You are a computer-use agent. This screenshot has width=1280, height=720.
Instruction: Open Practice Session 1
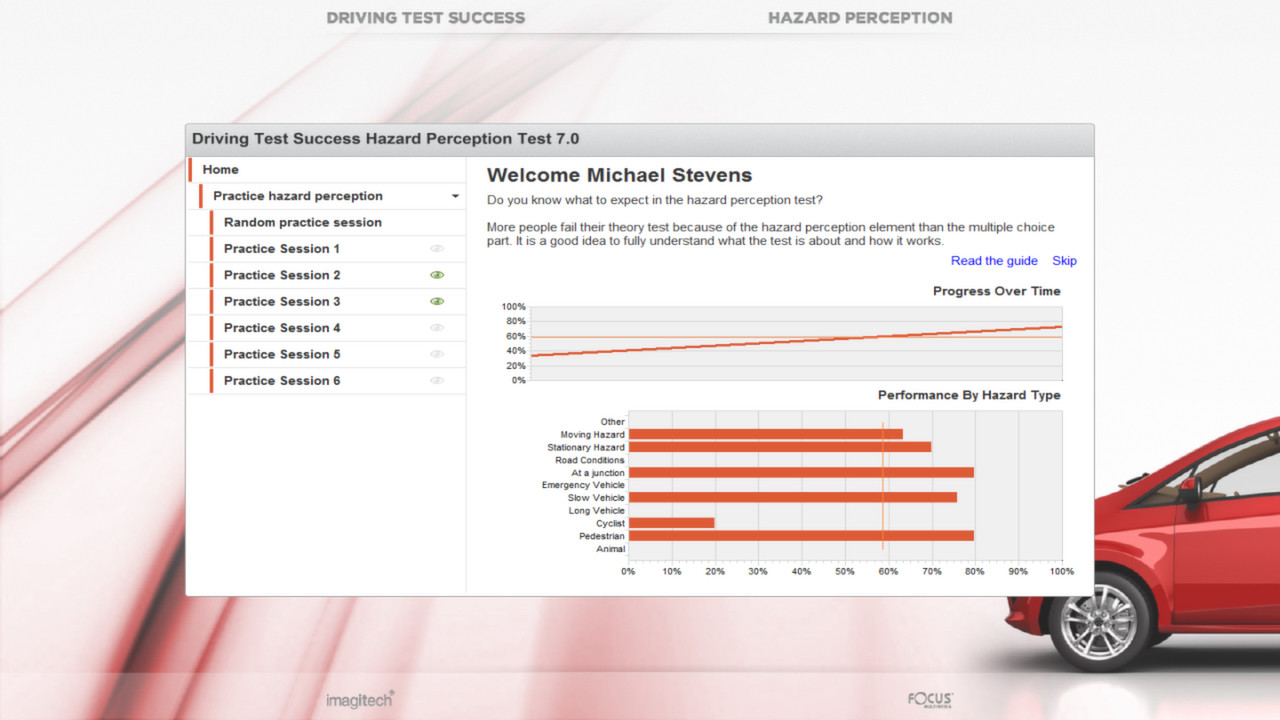[x=281, y=249]
